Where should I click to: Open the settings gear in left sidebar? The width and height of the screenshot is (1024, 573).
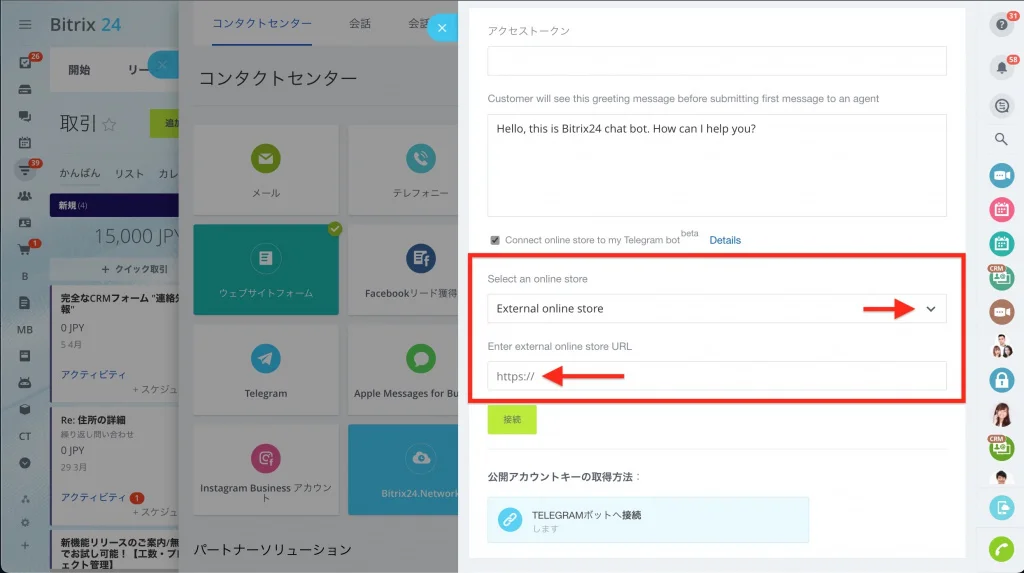tap(25, 523)
